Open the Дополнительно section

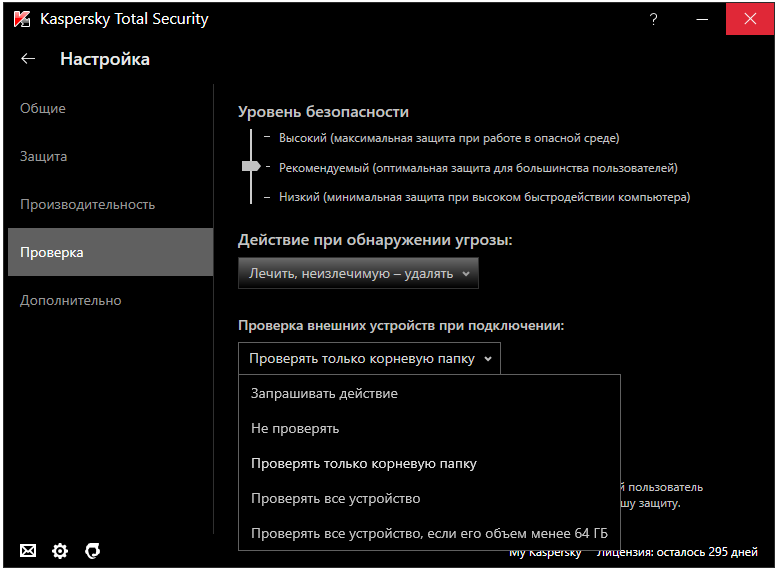[x=71, y=300]
